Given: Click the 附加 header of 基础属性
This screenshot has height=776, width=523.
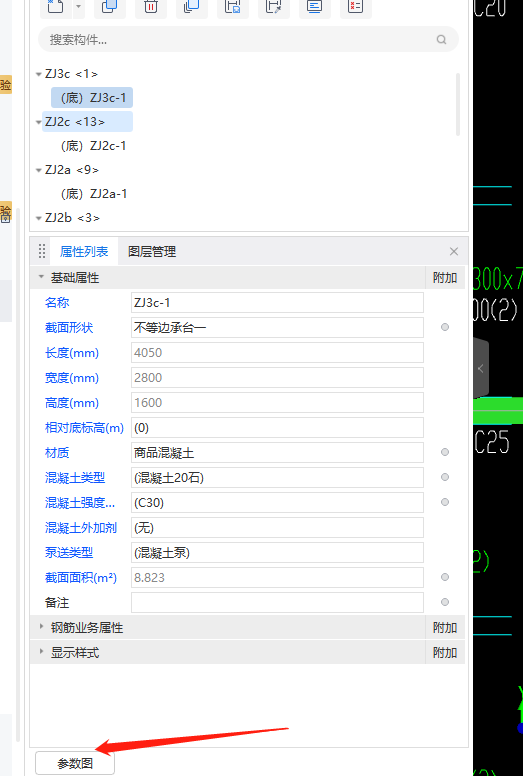Looking at the screenshot, I should pyautogui.click(x=445, y=278).
